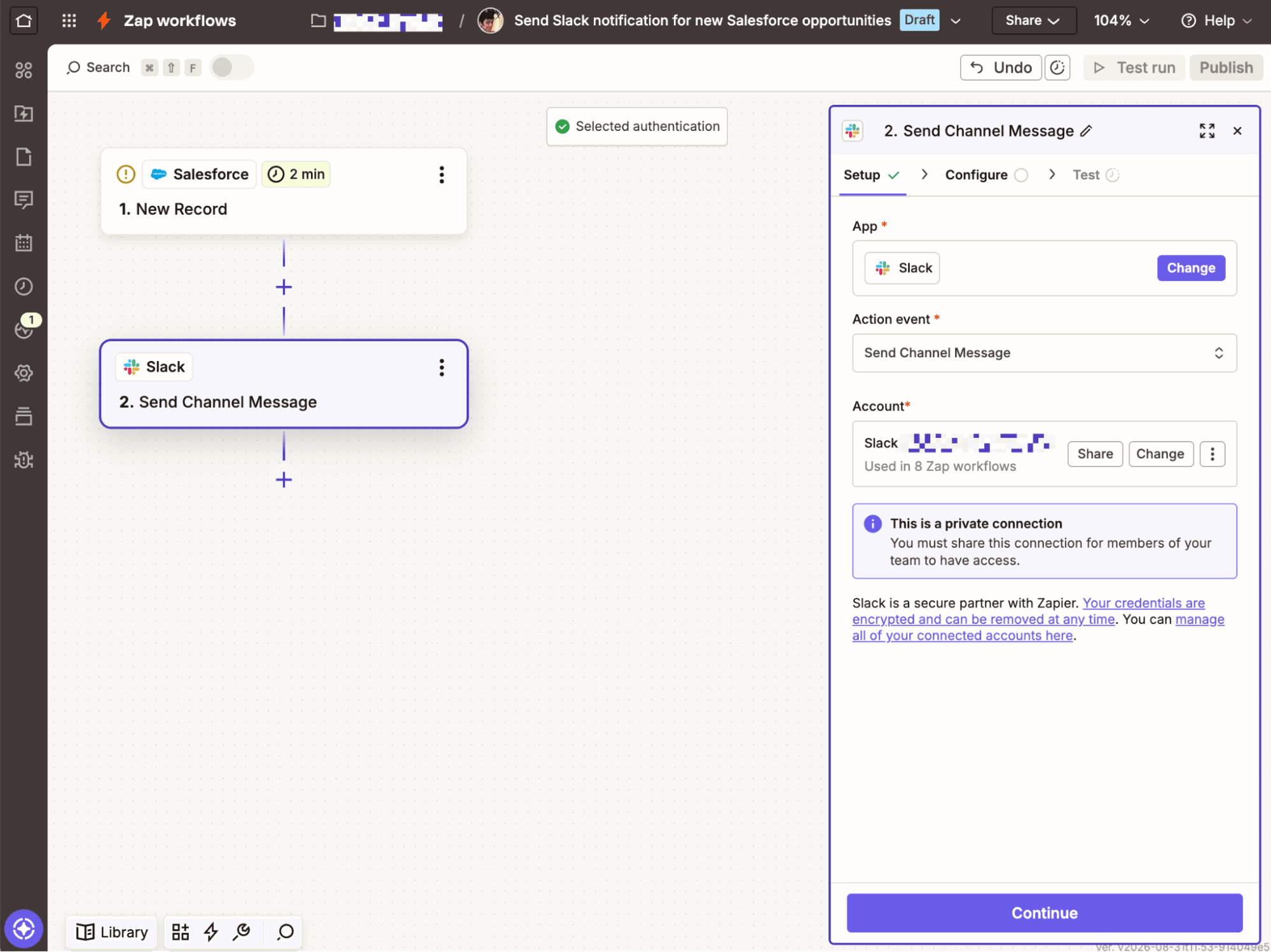Viewport: 1271px width, 952px height.
Task: Click the Slack app chip in the App field
Action: (902, 268)
